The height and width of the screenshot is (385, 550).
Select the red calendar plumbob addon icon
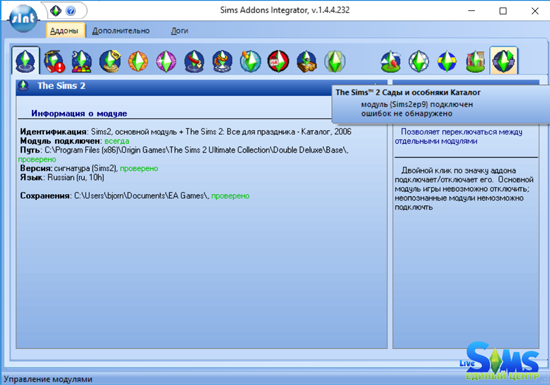point(278,61)
